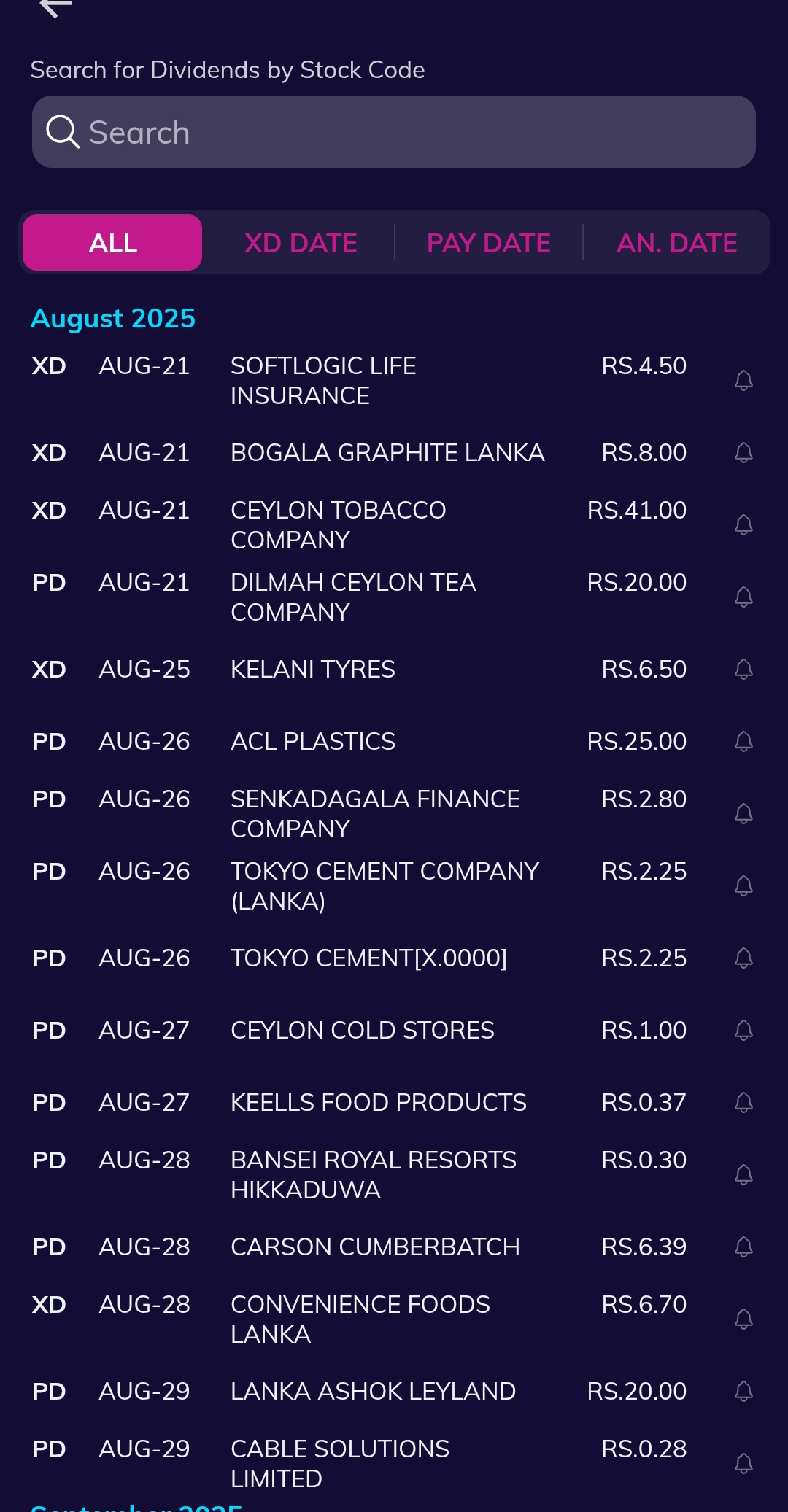Image resolution: width=788 pixels, height=1512 pixels.
Task: Select the ALL filter tab
Action: pos(112,242)
